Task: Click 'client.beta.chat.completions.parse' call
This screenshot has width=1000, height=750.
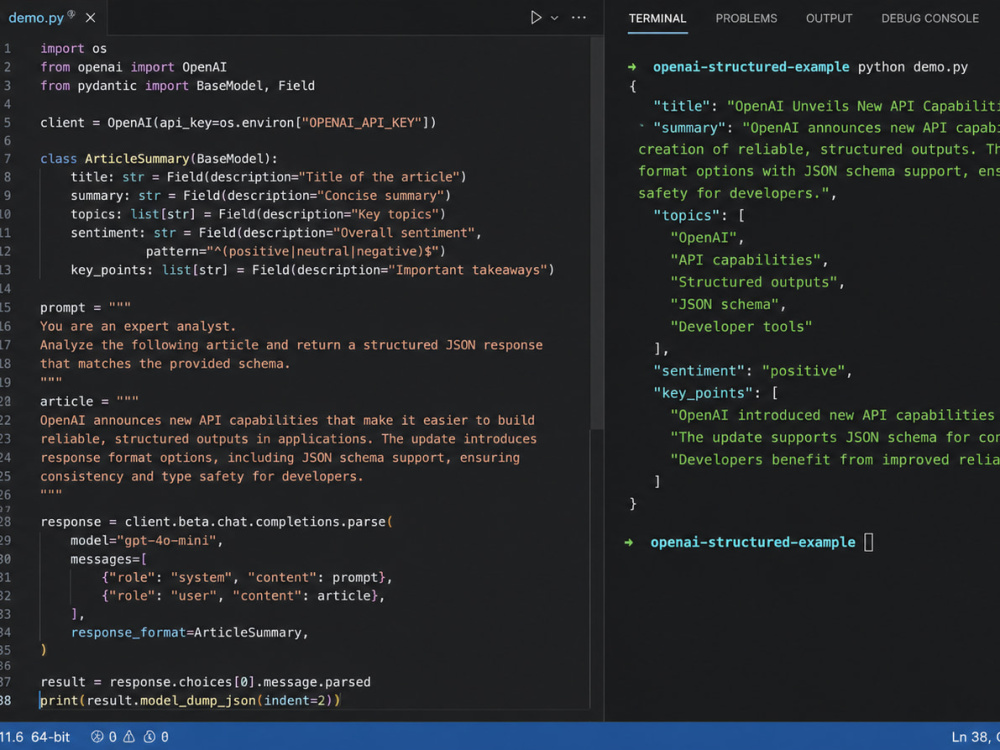Action: coord(255,522)
